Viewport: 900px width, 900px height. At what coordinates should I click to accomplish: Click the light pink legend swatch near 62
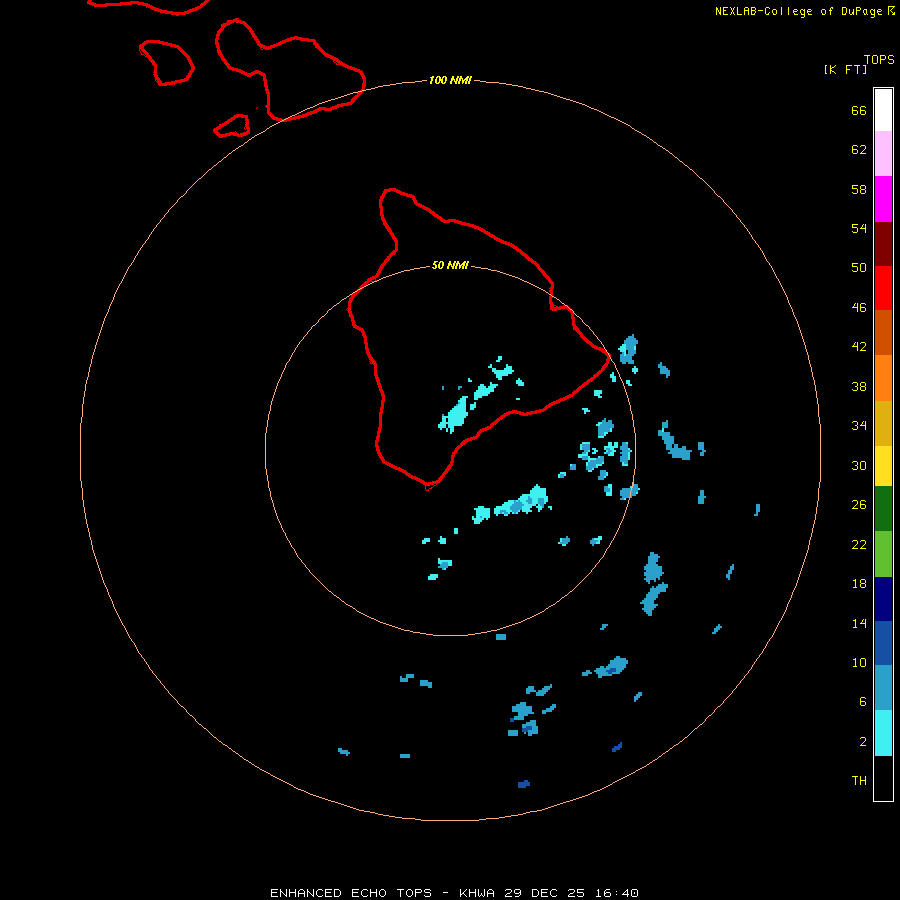point(883,153)
